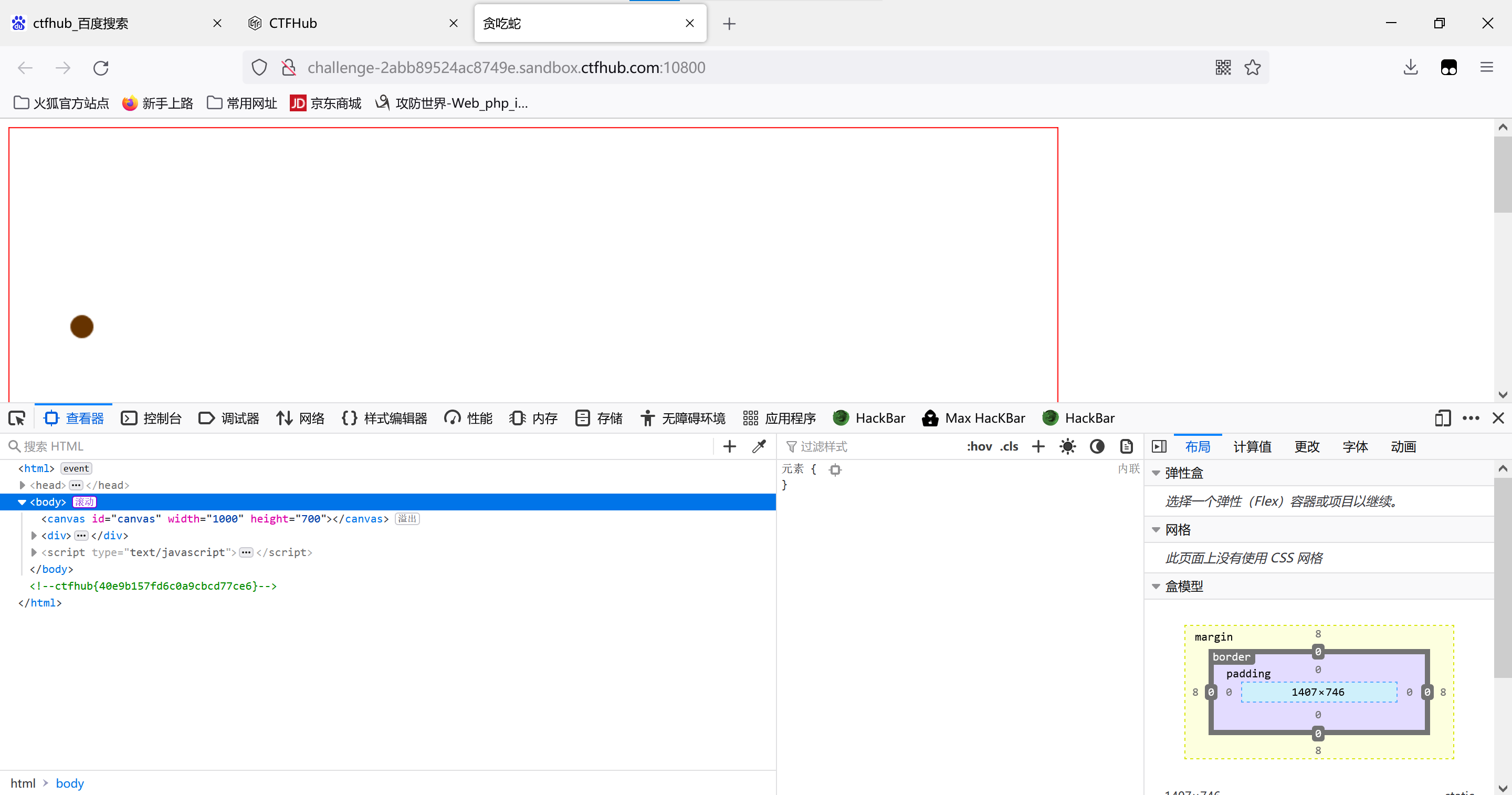Open the Max HacKBar tab
The width and height of the screenshot is (1512, 795).
pos(974,418)
